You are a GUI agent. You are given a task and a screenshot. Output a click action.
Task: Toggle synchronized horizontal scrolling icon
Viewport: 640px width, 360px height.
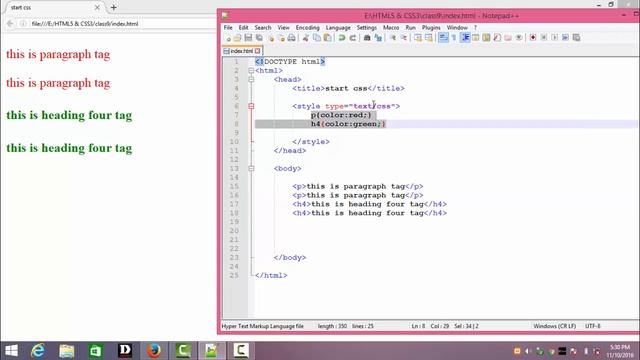tap(429, 38)
